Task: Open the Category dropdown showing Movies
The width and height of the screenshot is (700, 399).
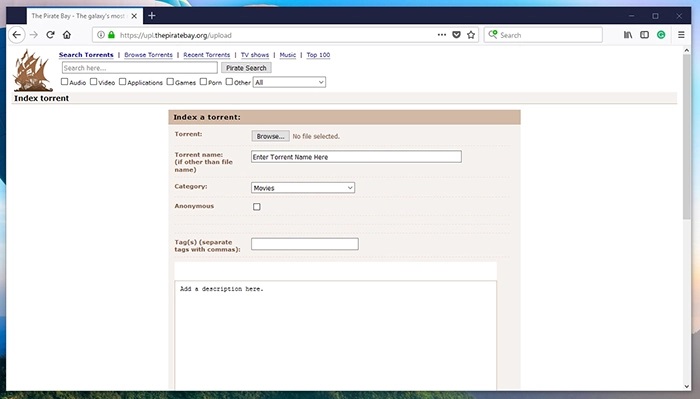Action: tap(303, 188)
